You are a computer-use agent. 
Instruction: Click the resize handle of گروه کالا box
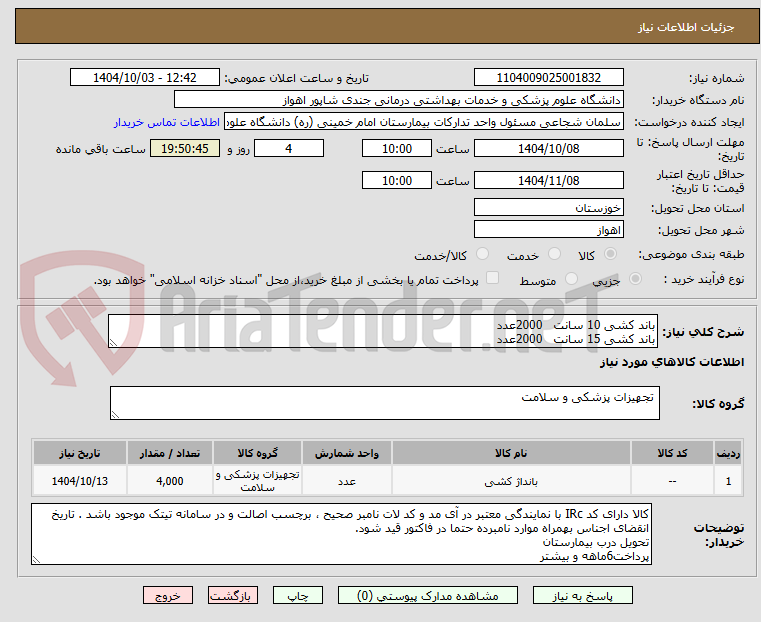coord(115,415)
